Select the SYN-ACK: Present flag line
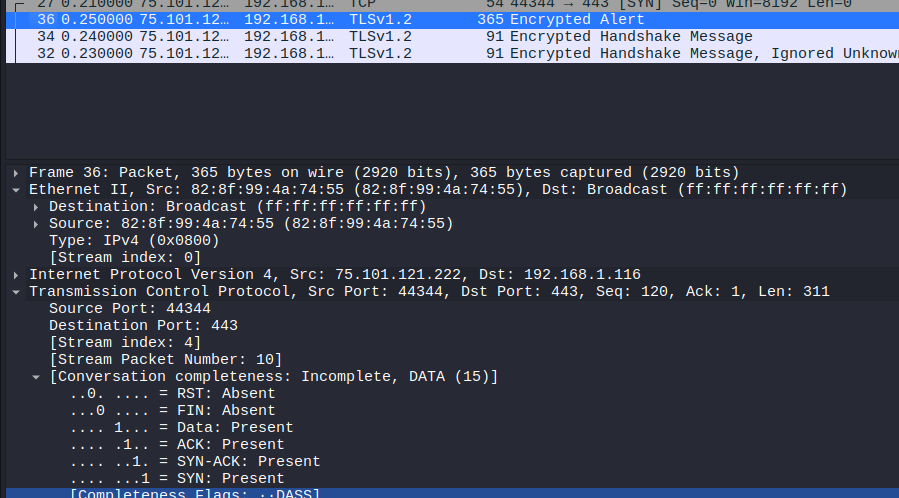 (195, 461)
